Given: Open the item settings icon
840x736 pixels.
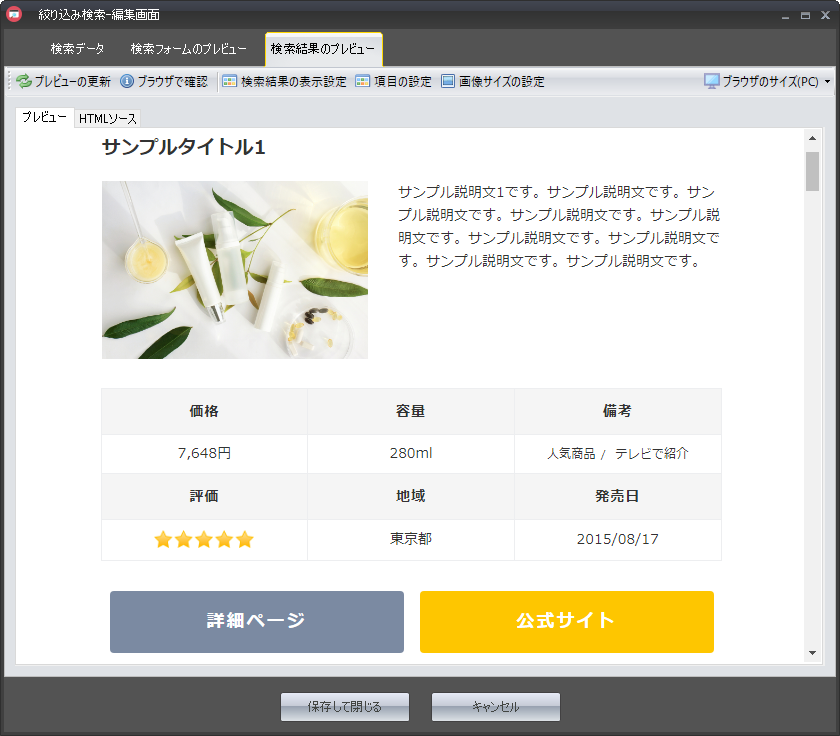Looking at the screenshot, I should (363, 82).
